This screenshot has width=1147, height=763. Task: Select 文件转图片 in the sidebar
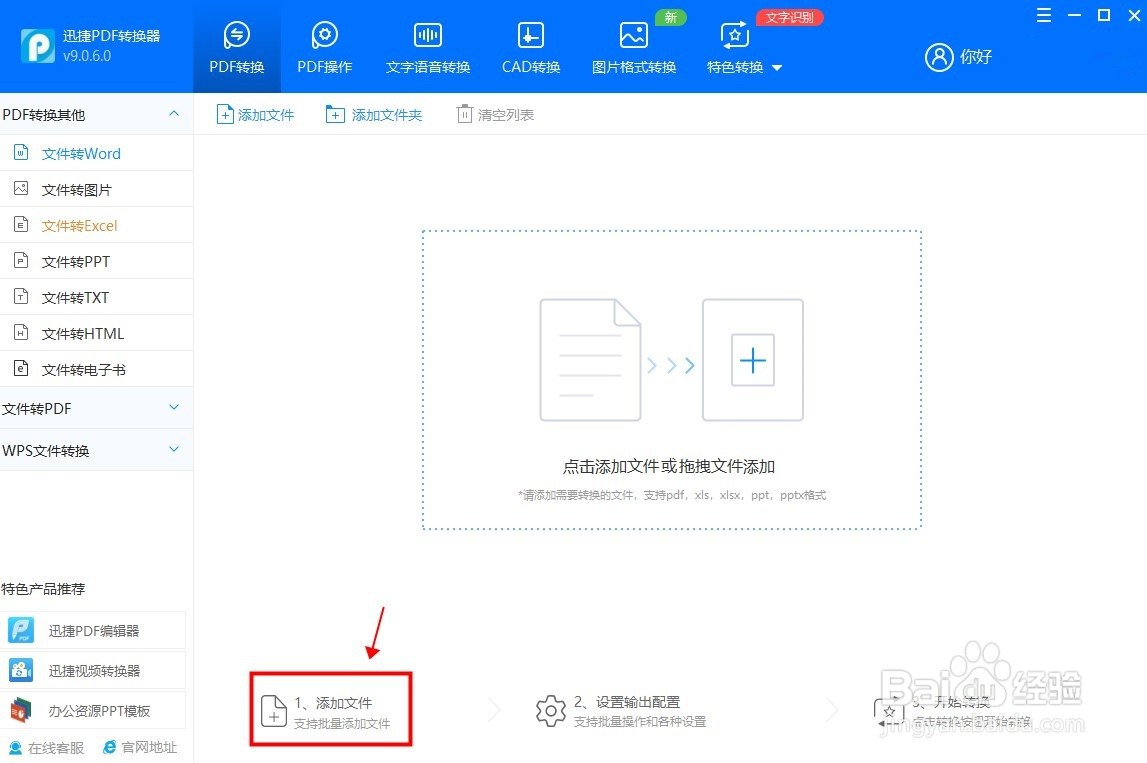97,189
